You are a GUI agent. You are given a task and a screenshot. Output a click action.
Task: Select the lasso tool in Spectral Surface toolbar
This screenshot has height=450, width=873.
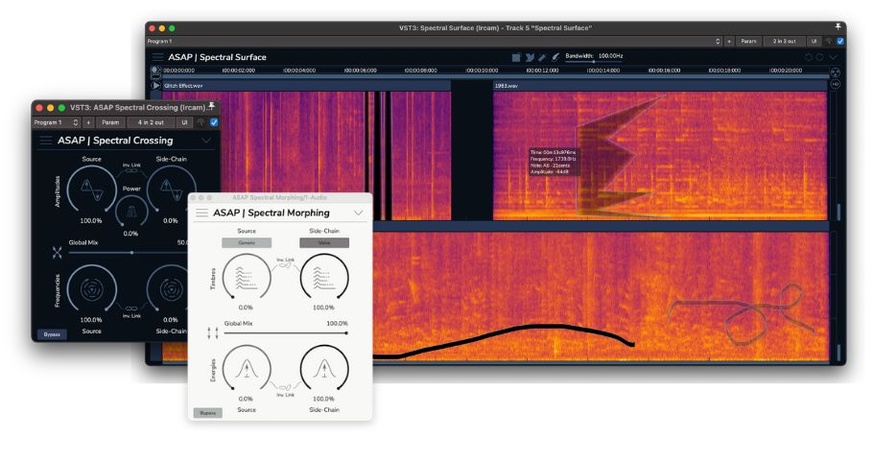pyautogui.click(x=529, y=57)
